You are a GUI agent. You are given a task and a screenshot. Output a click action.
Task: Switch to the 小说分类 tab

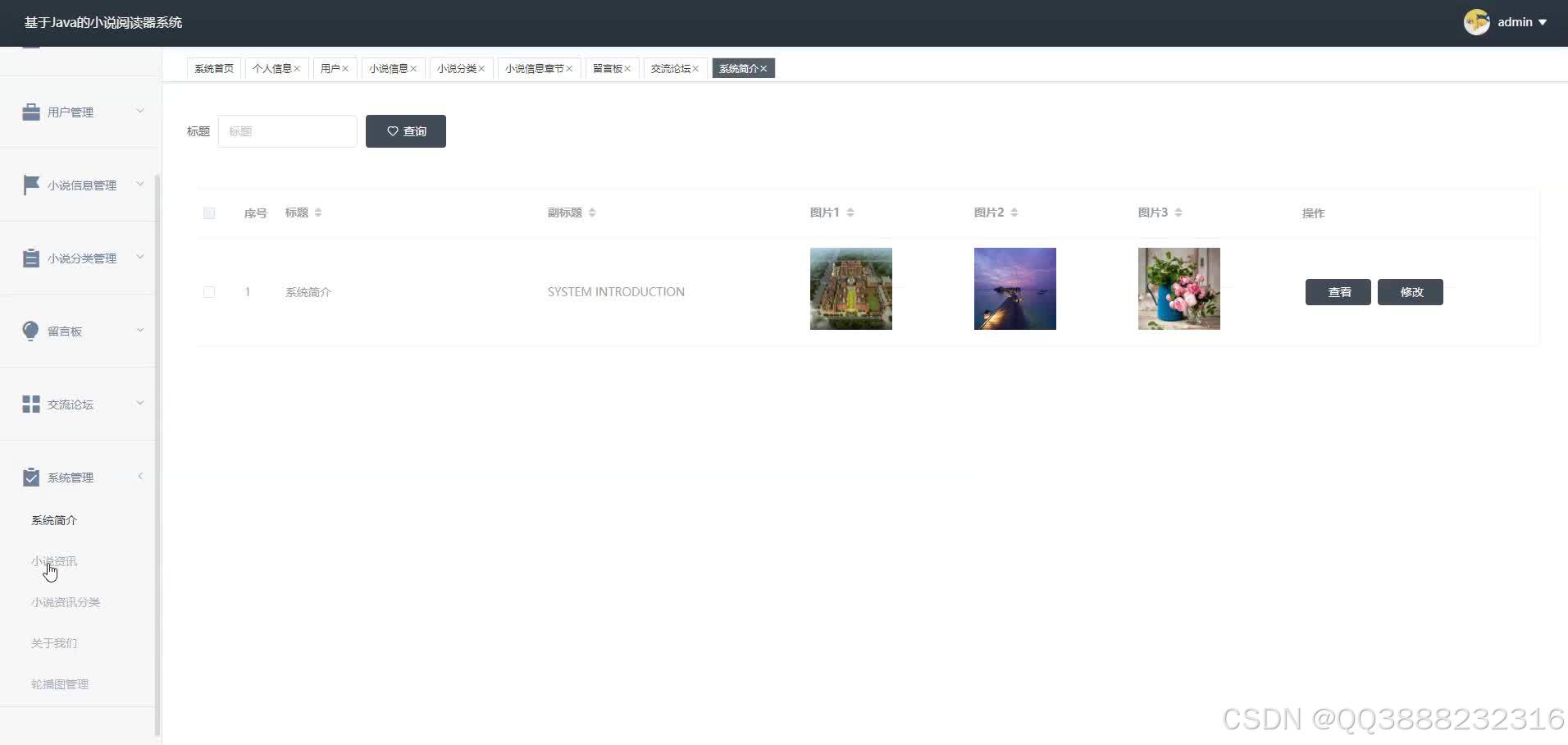(x=457, y=69)
